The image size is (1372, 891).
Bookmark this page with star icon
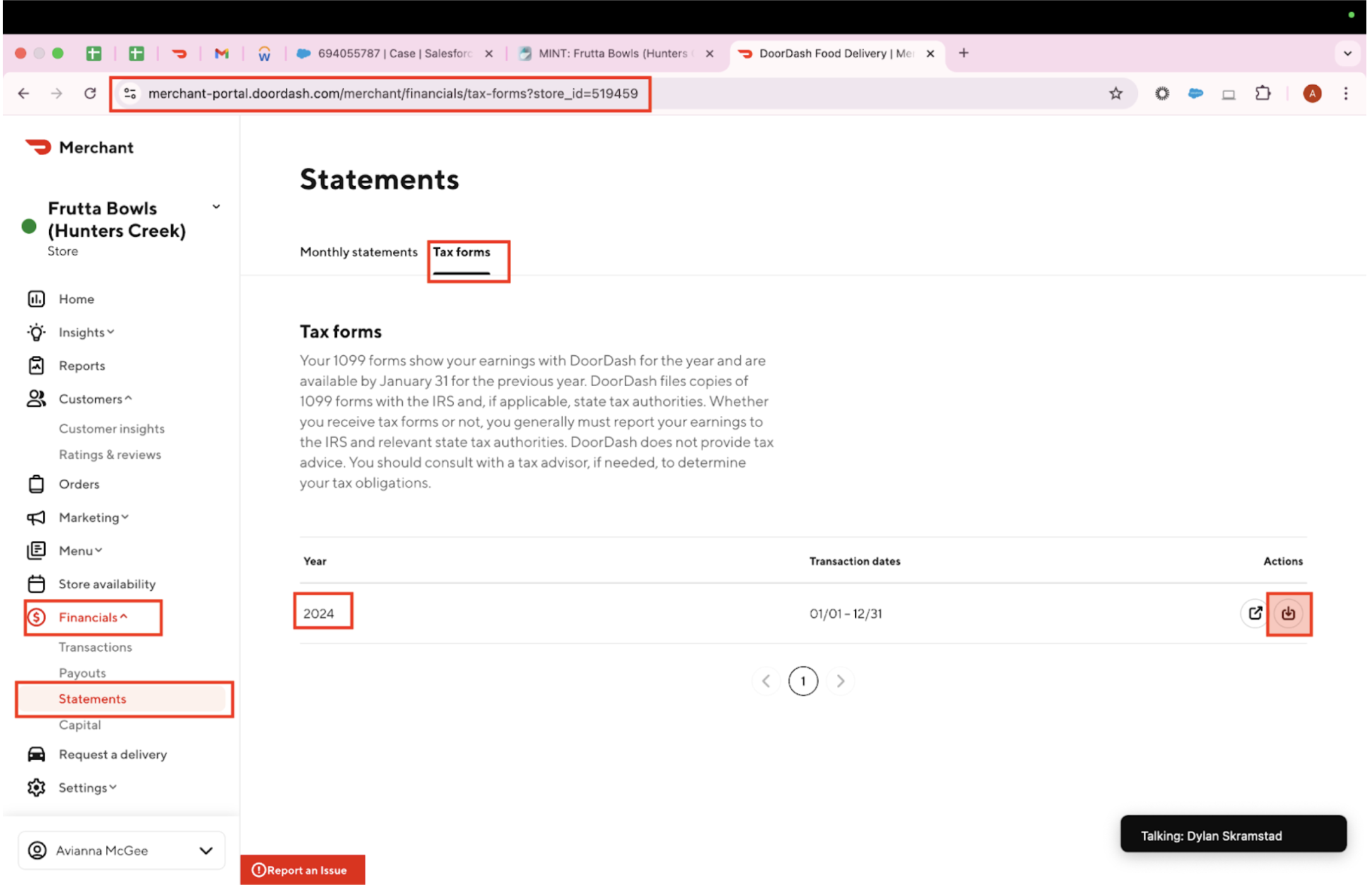point(1115,93)
